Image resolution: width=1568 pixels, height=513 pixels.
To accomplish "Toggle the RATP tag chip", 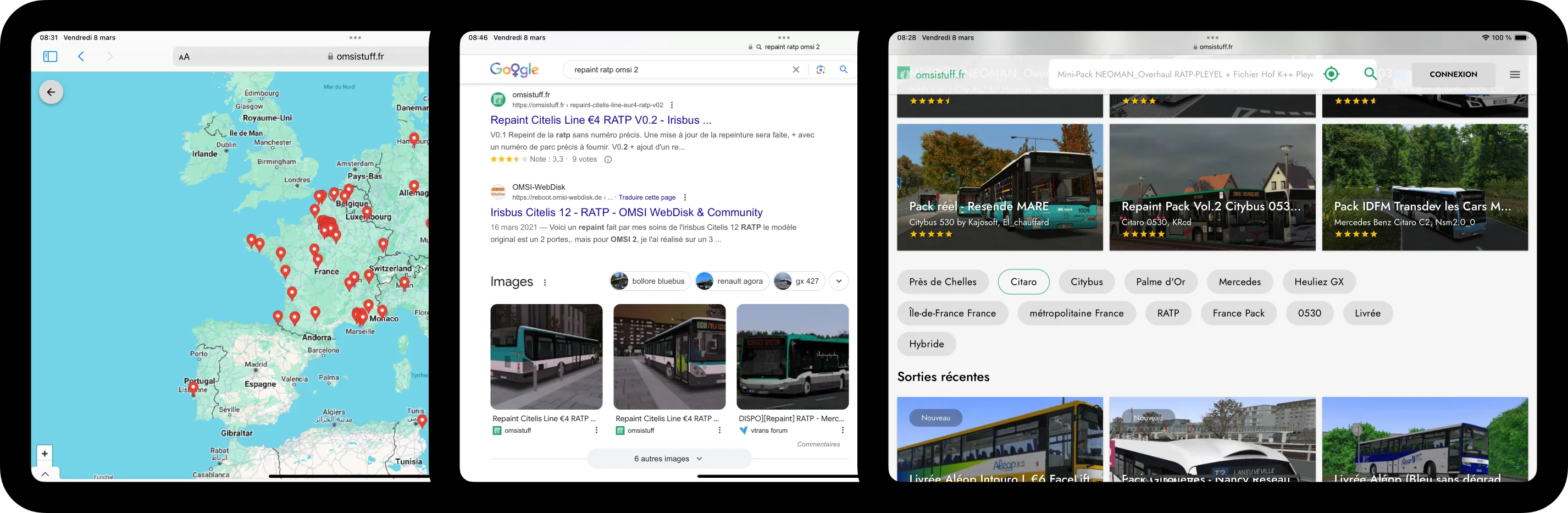I will point(1167,313).
